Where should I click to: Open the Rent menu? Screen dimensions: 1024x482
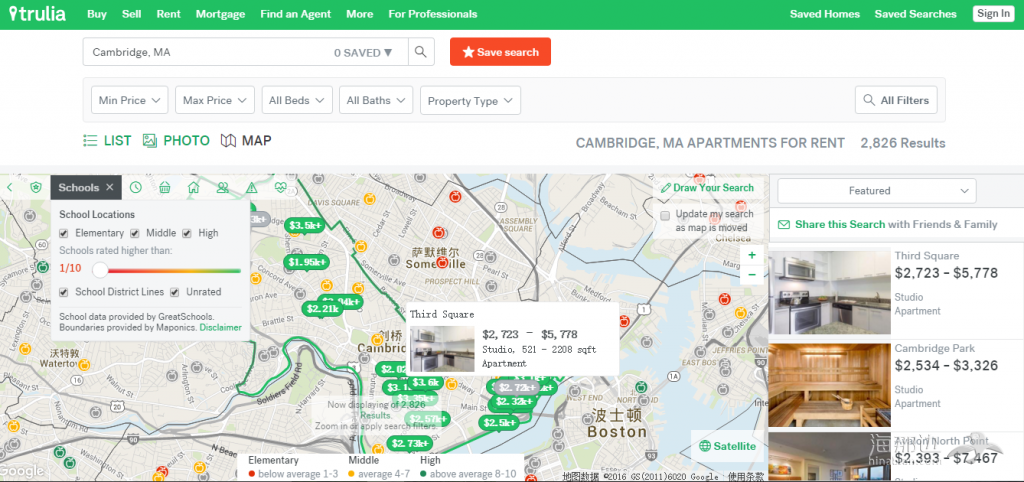coord(168,14)
